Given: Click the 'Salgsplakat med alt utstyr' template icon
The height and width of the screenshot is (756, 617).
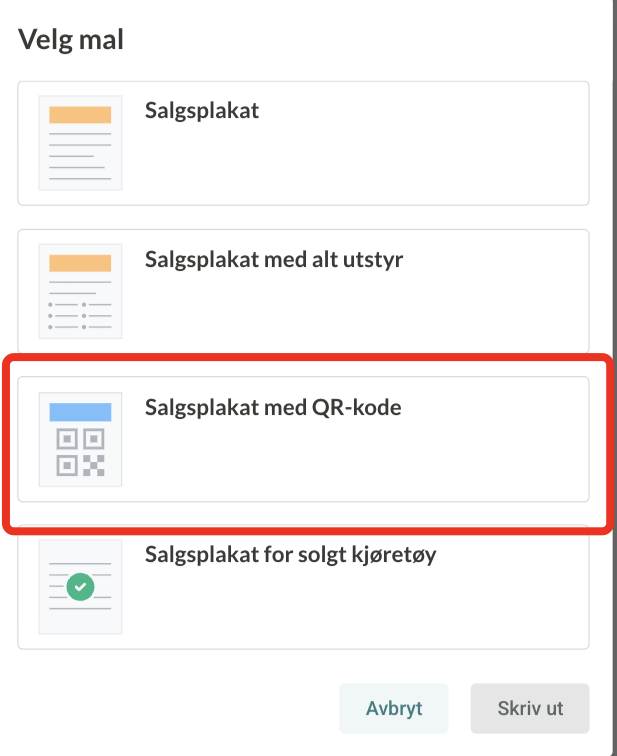Looking at the screenshot, I should 80,291.
